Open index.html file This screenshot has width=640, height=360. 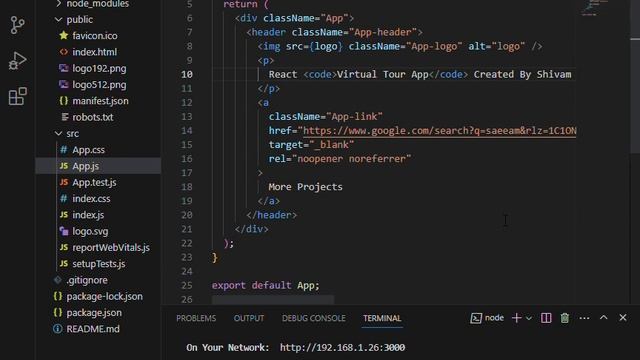click(x=94, y=52)
